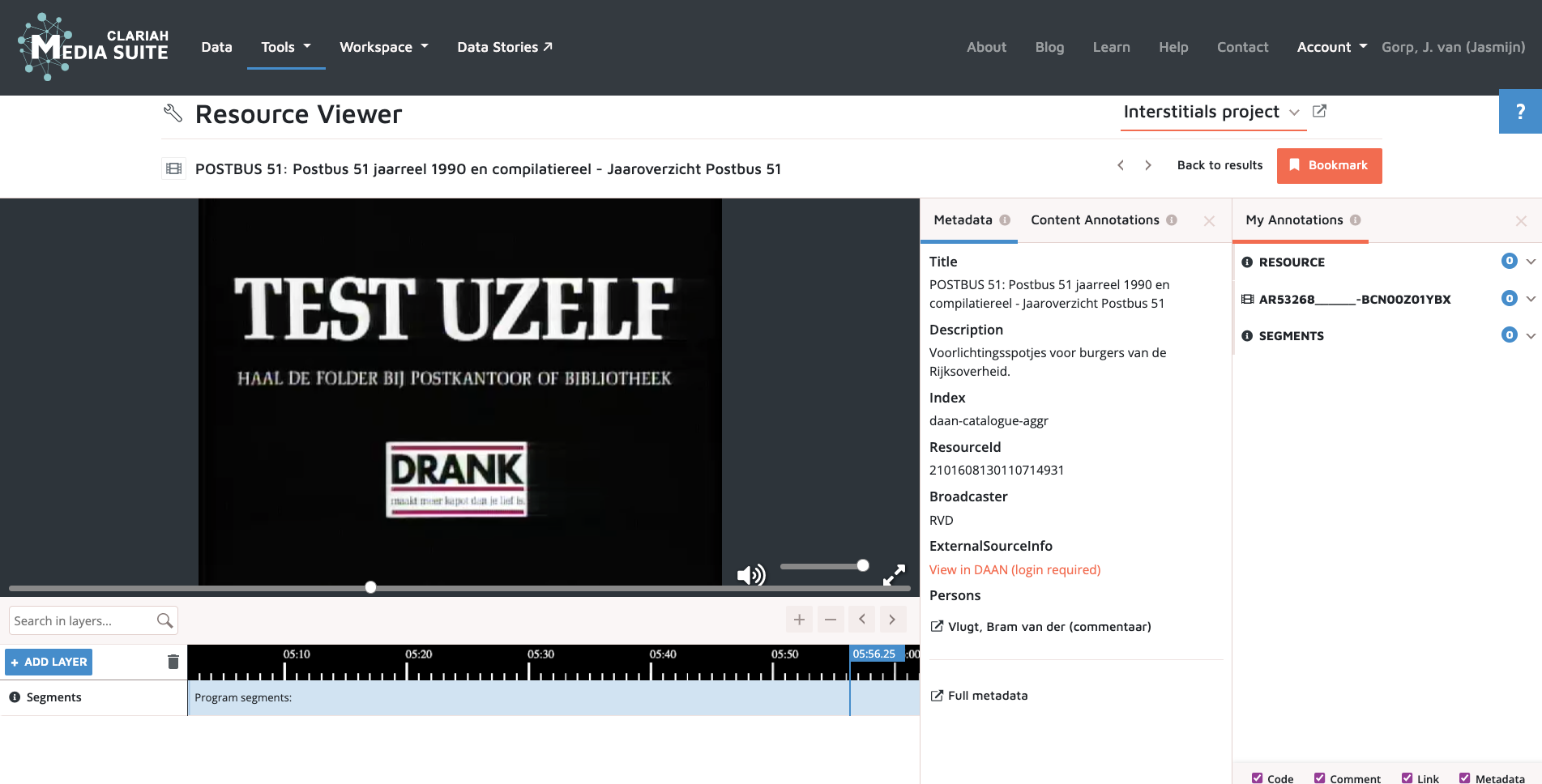Open the About page
The width and height of the screenshot is (1542, 784).
(986, 47)
